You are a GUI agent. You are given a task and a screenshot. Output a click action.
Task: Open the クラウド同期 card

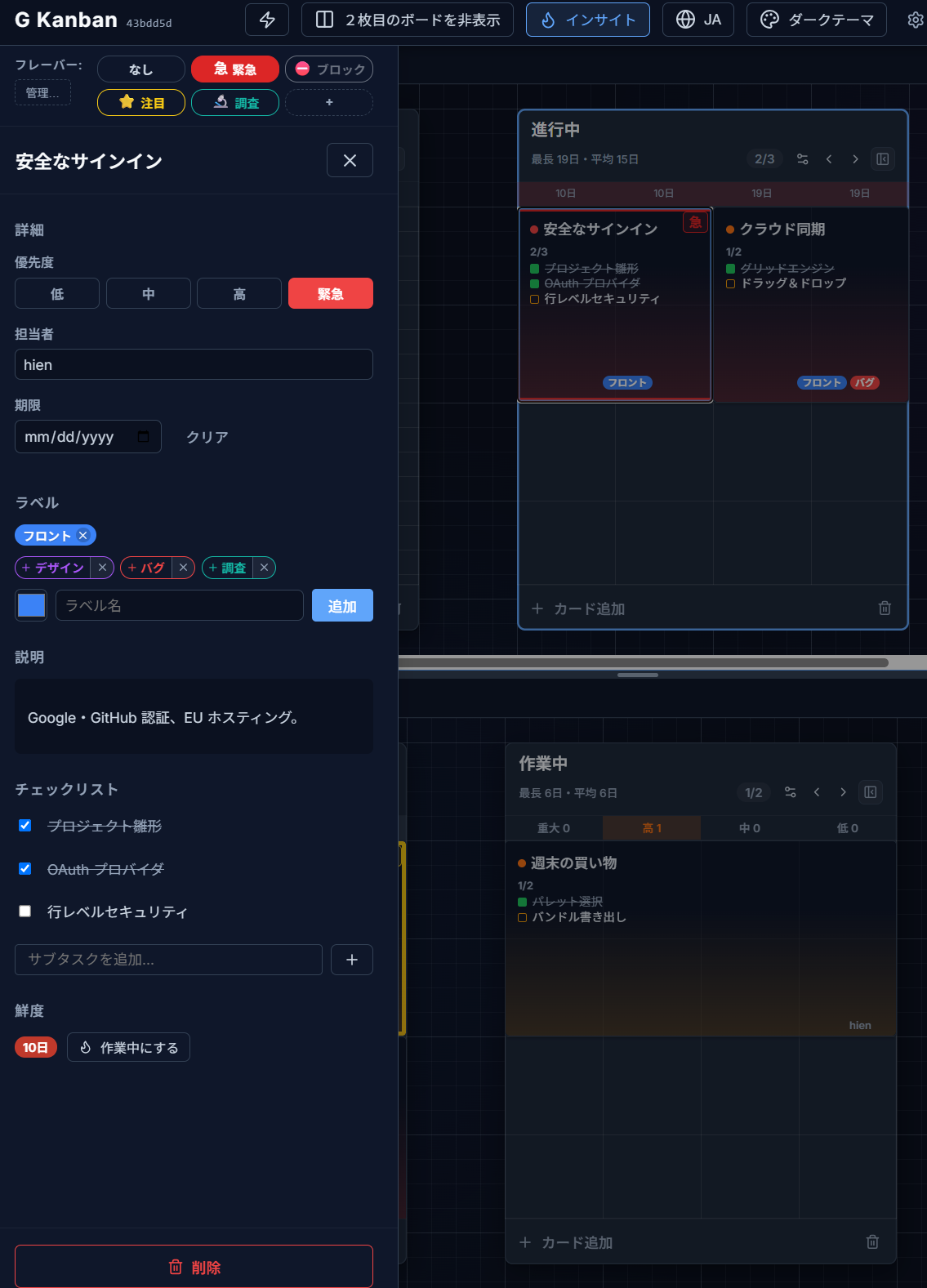[811, 305]
